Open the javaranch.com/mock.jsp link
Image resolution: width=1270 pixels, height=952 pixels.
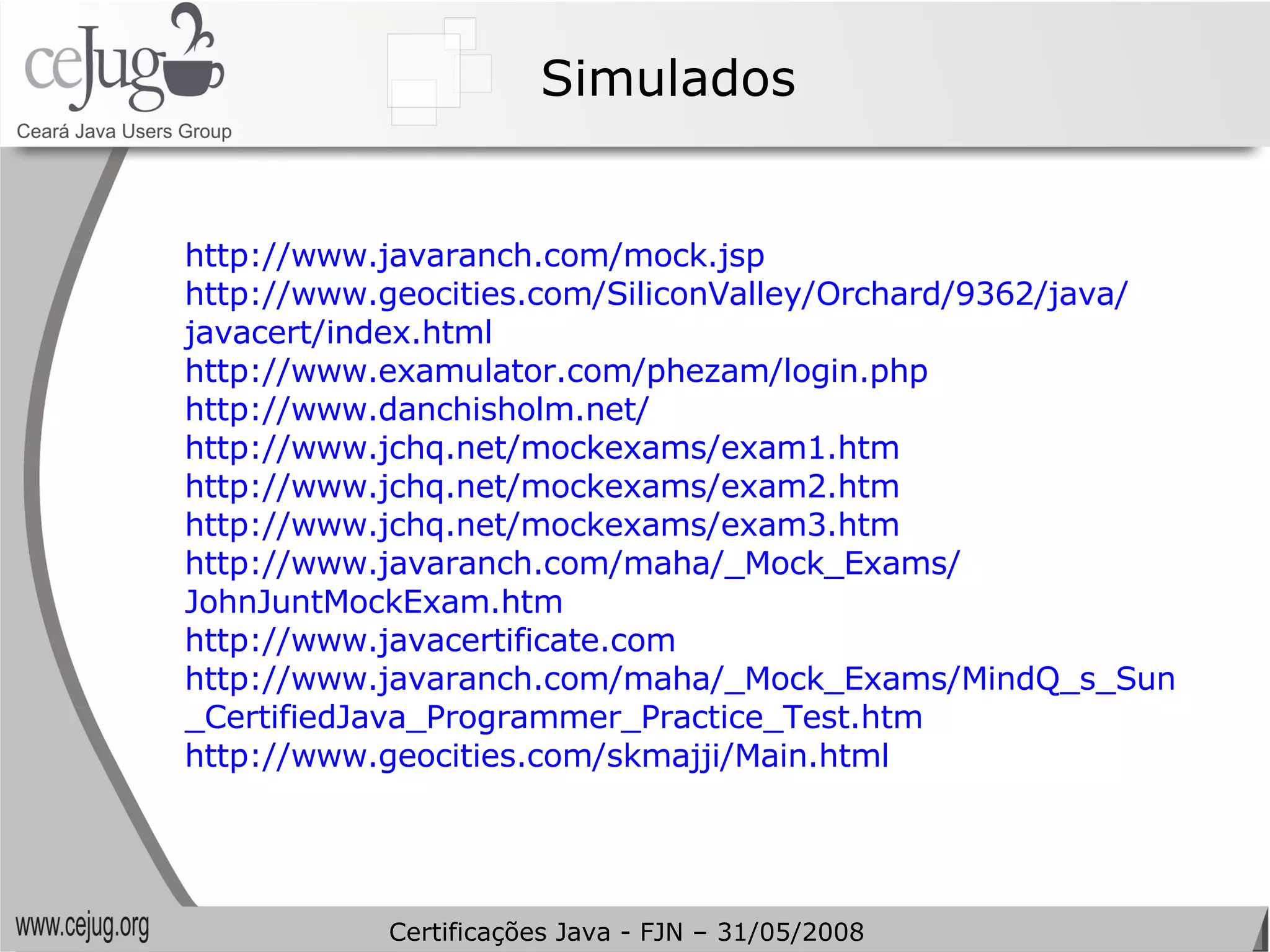[474, 255]
